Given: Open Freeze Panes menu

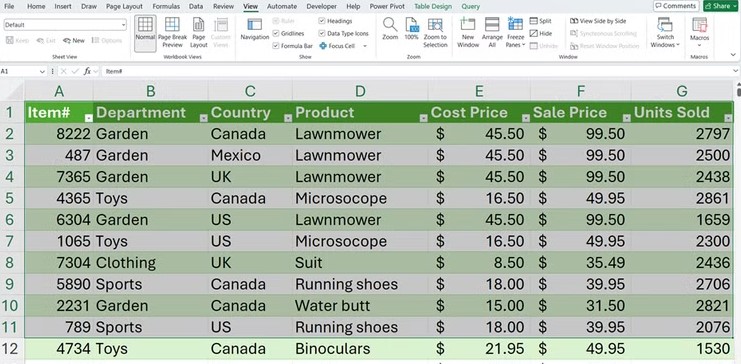Looking at the screenshot, I should [x=515, y=32].
